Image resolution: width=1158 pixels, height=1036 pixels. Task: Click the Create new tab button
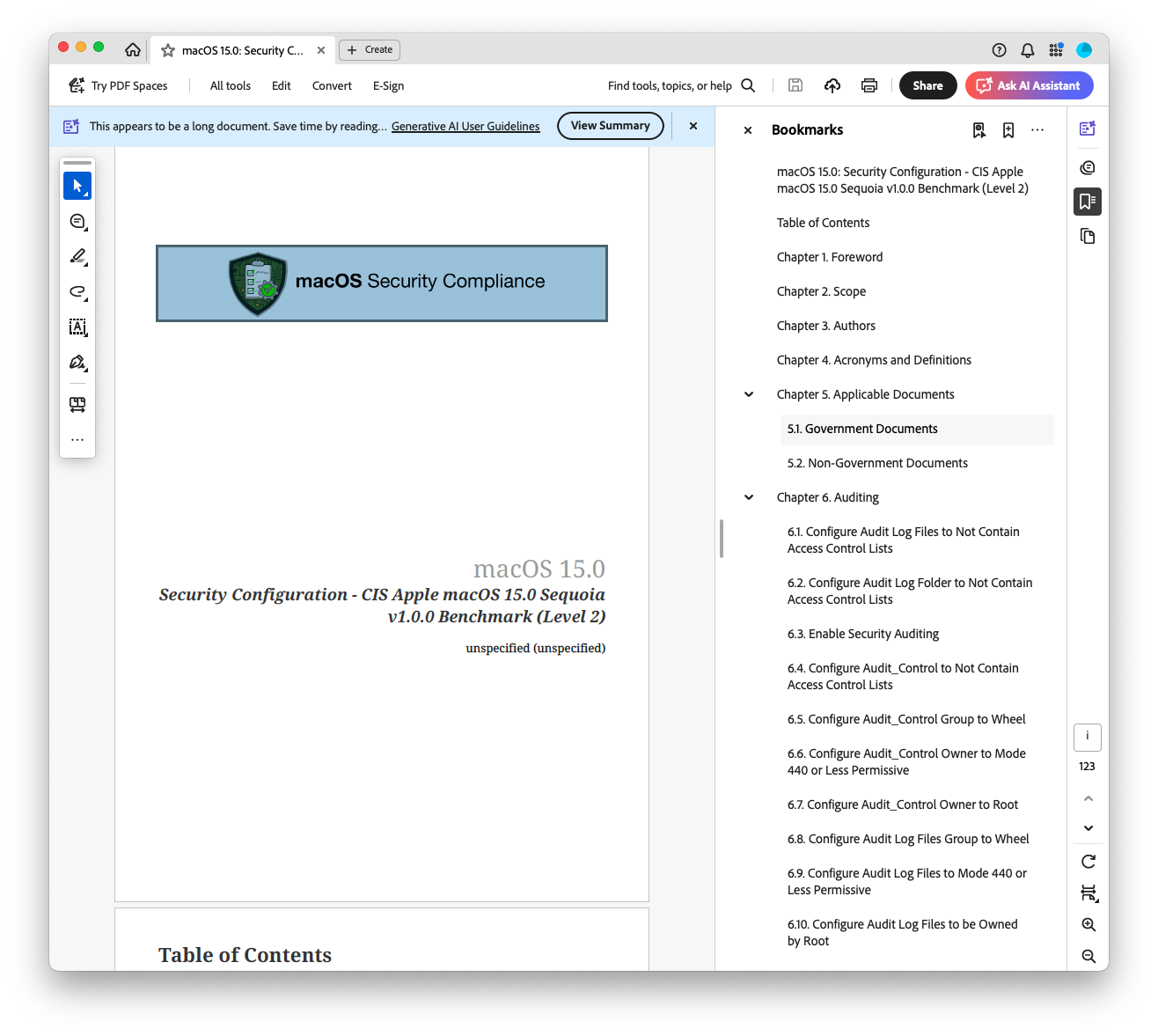tap(370, 50)
